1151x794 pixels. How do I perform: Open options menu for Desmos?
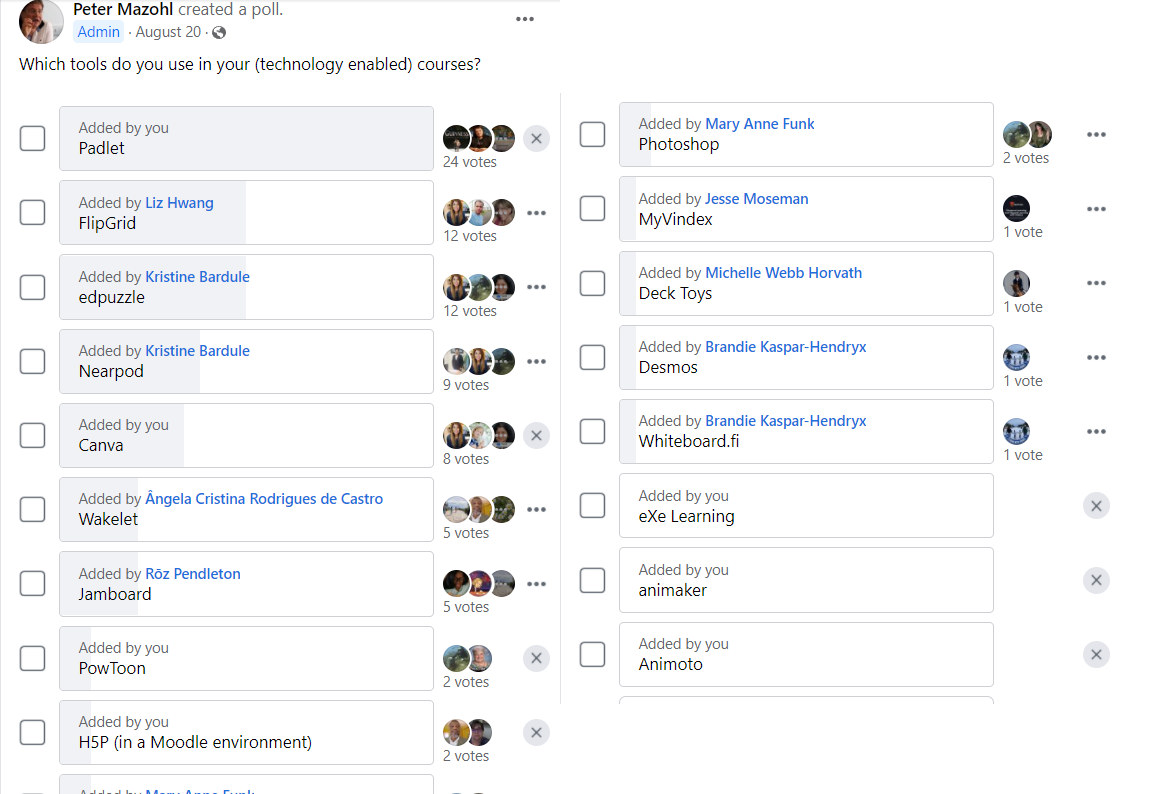(x=1097, y=358)
